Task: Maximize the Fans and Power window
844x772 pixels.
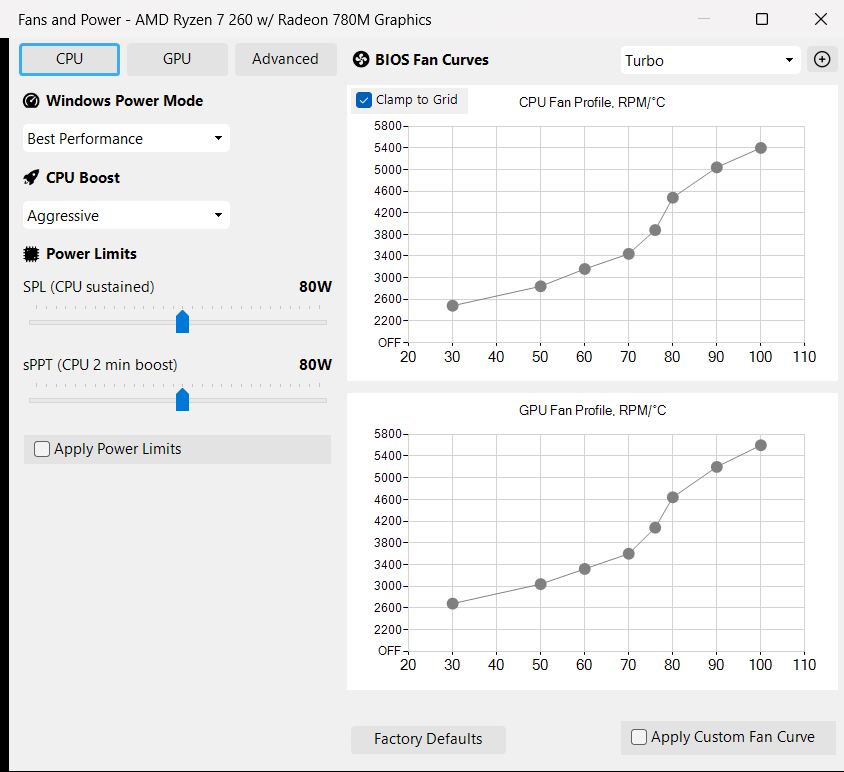Action: coord(762,19)
